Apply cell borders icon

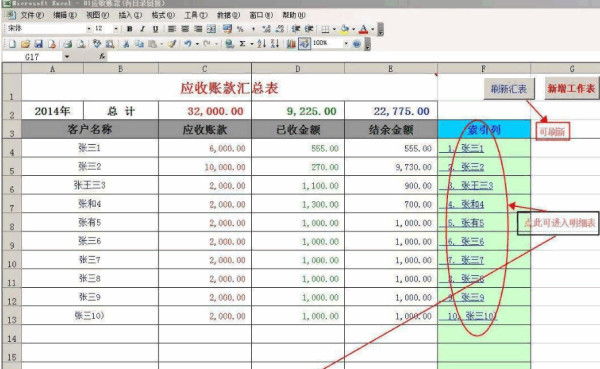point(325,29)
